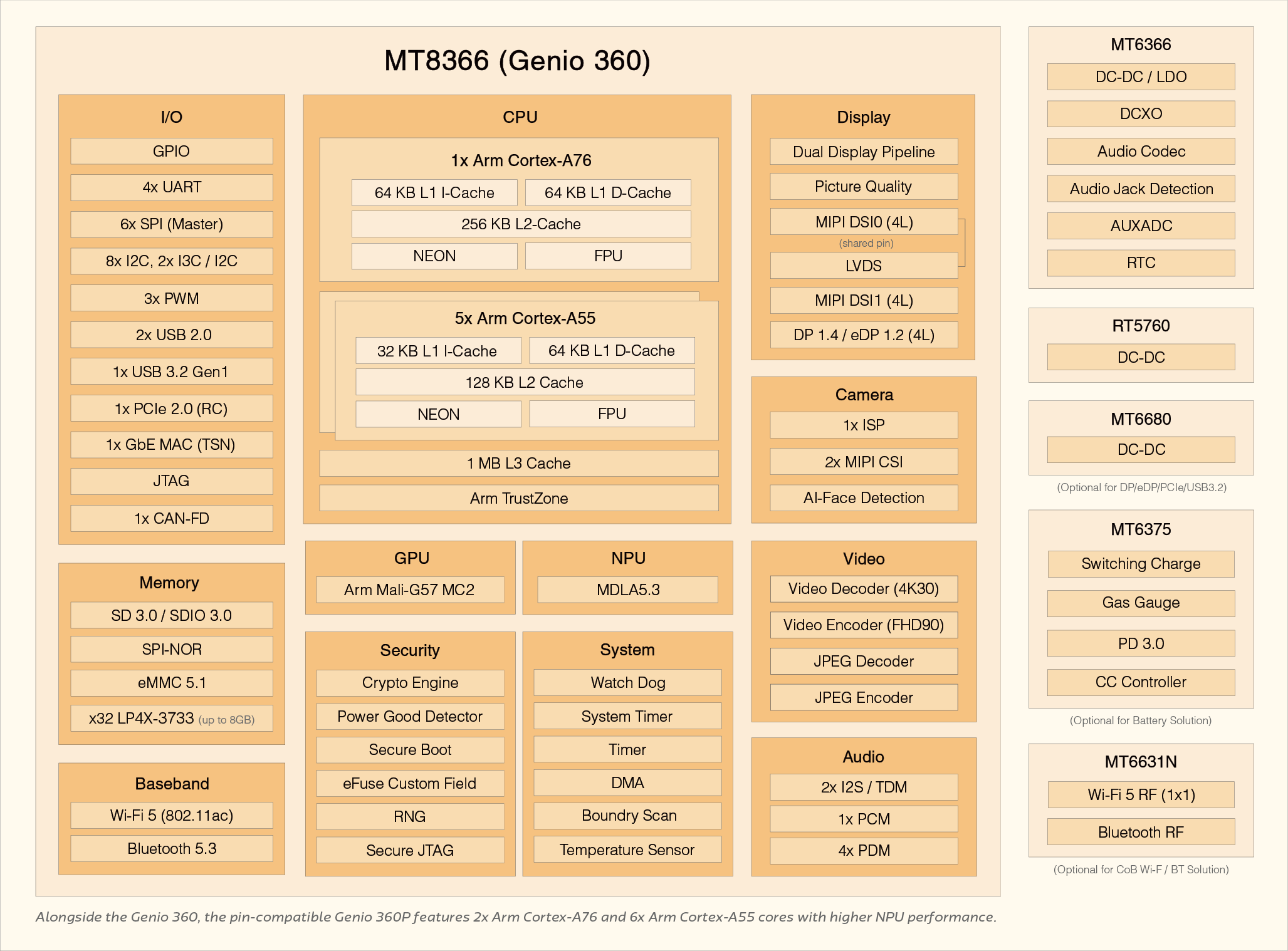This screenshot has width=1288, height=951.
Task: Click the GPIO block in I/O
Action: tap(171, 151)
